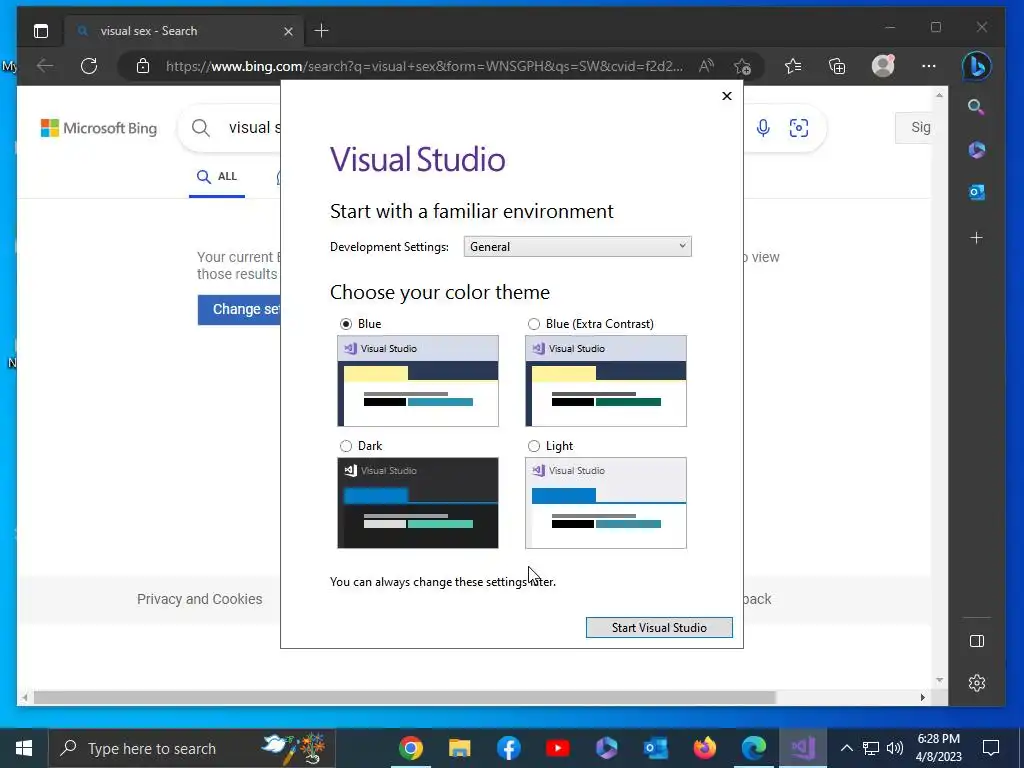
Task: Click the Blue Extra Contrast preview thumbnail
Action: click(606, 381)
